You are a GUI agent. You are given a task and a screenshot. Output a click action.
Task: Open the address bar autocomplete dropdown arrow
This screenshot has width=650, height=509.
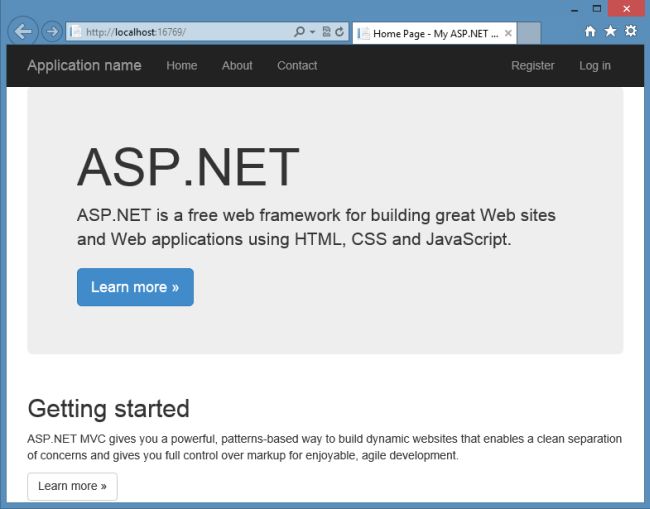313,32
